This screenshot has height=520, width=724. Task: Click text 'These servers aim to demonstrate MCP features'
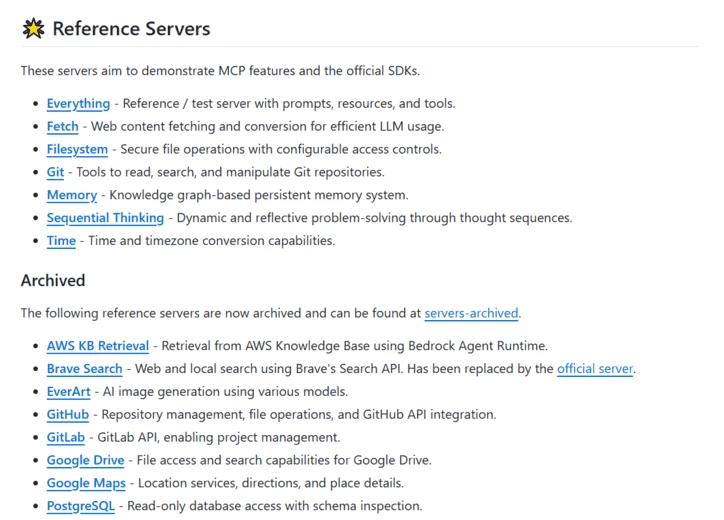tap(158, 71)
